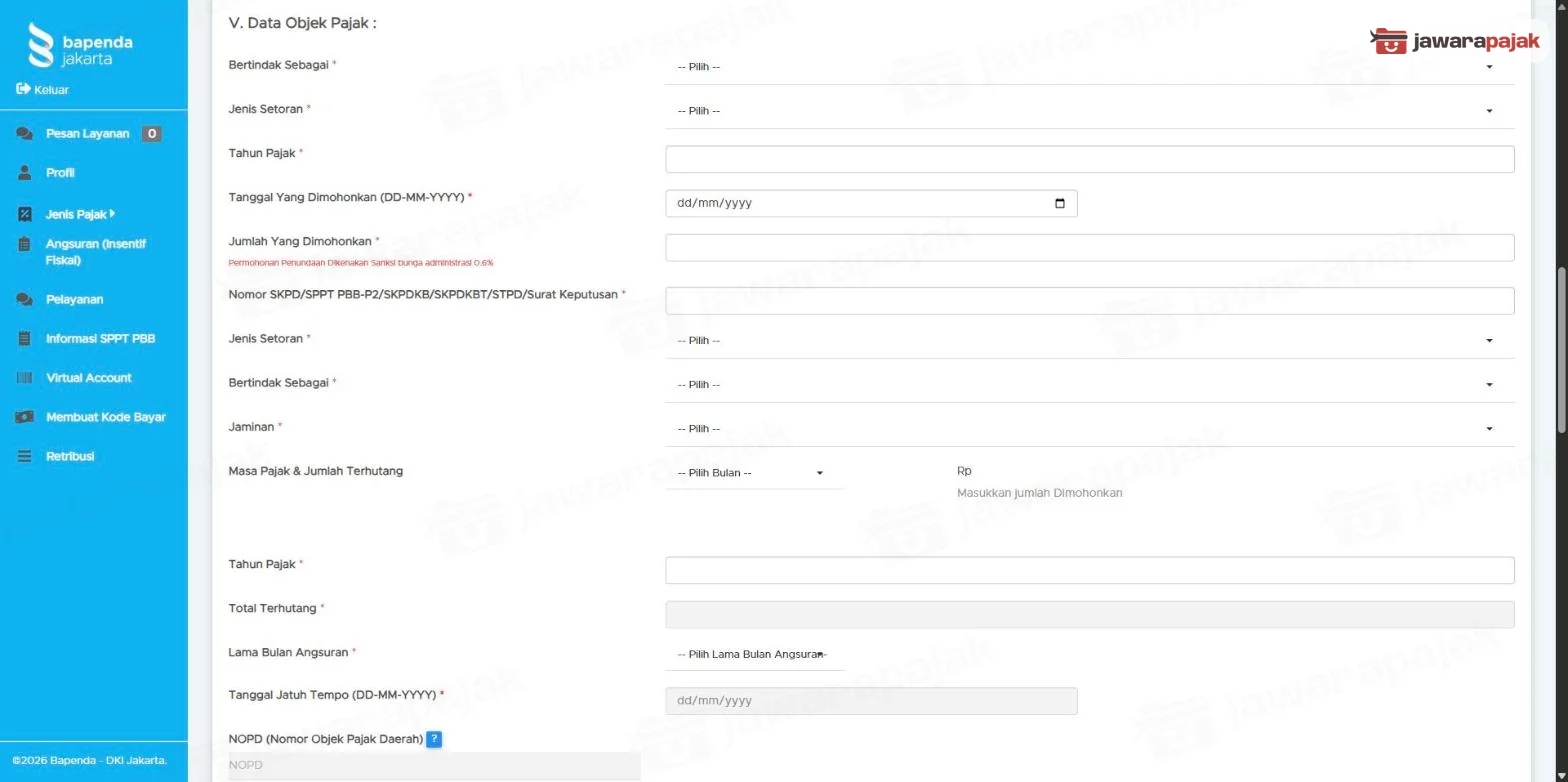Open Informasi SPPT PBB page

[x=100, y=338]
